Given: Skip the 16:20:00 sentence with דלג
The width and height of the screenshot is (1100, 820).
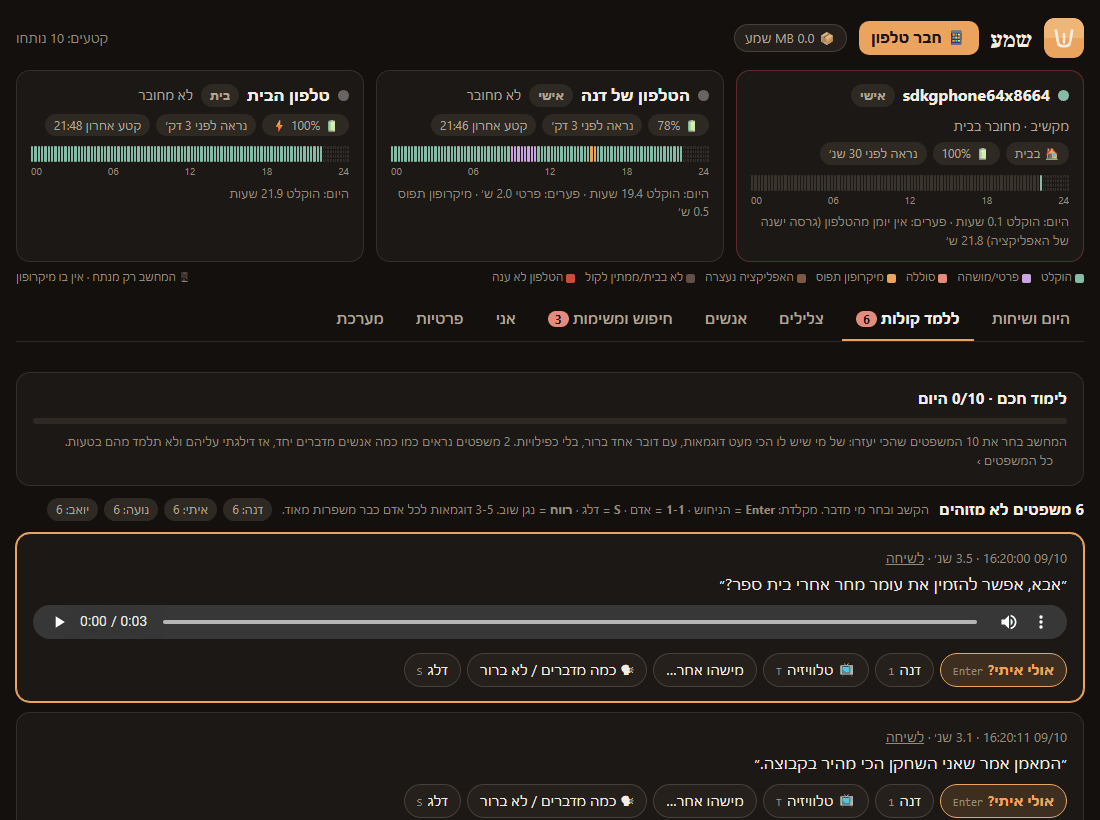Looking at the screenshot, I should pyautogui.click(x=432, y=671).
